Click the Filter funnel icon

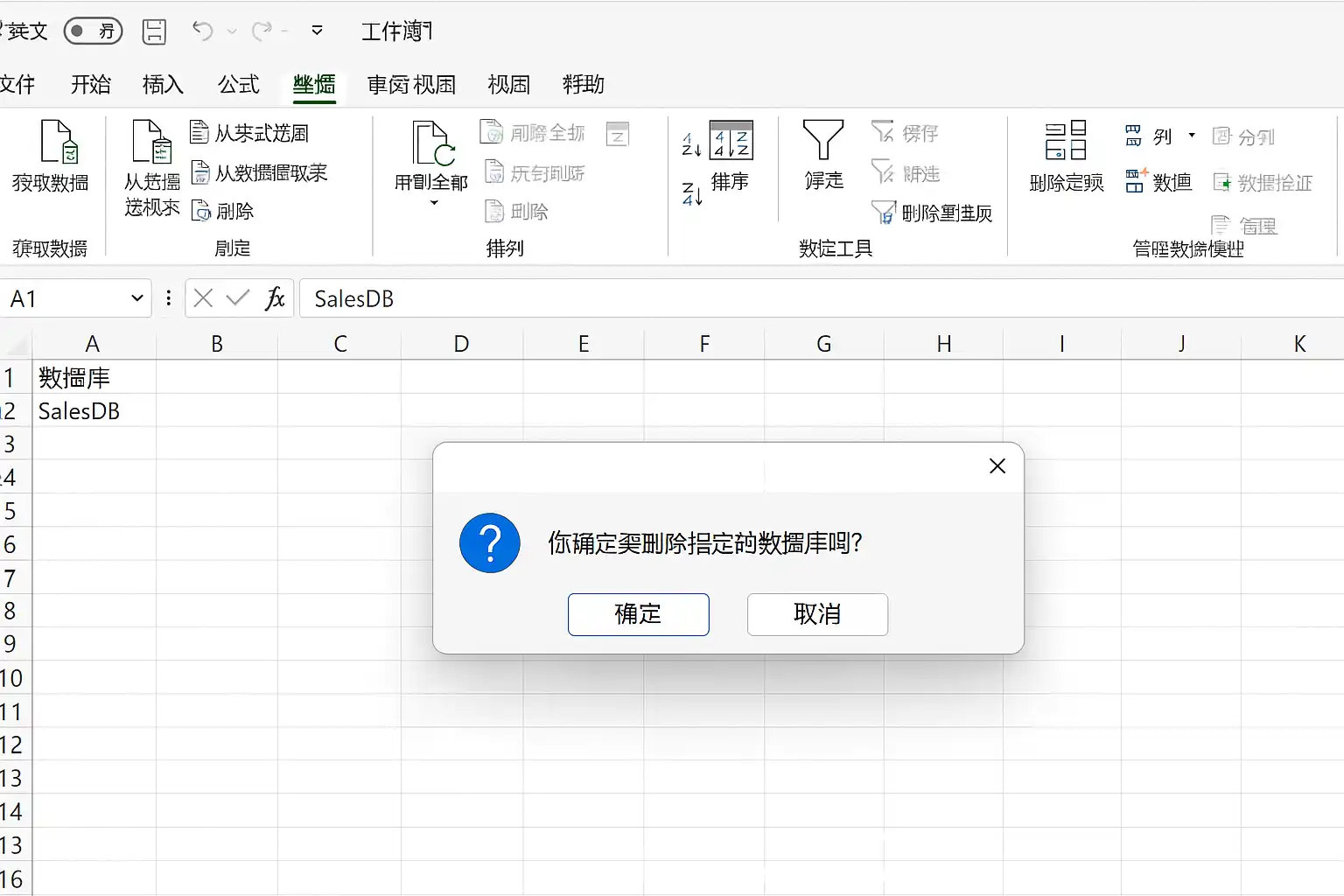(x=822, y=140)
